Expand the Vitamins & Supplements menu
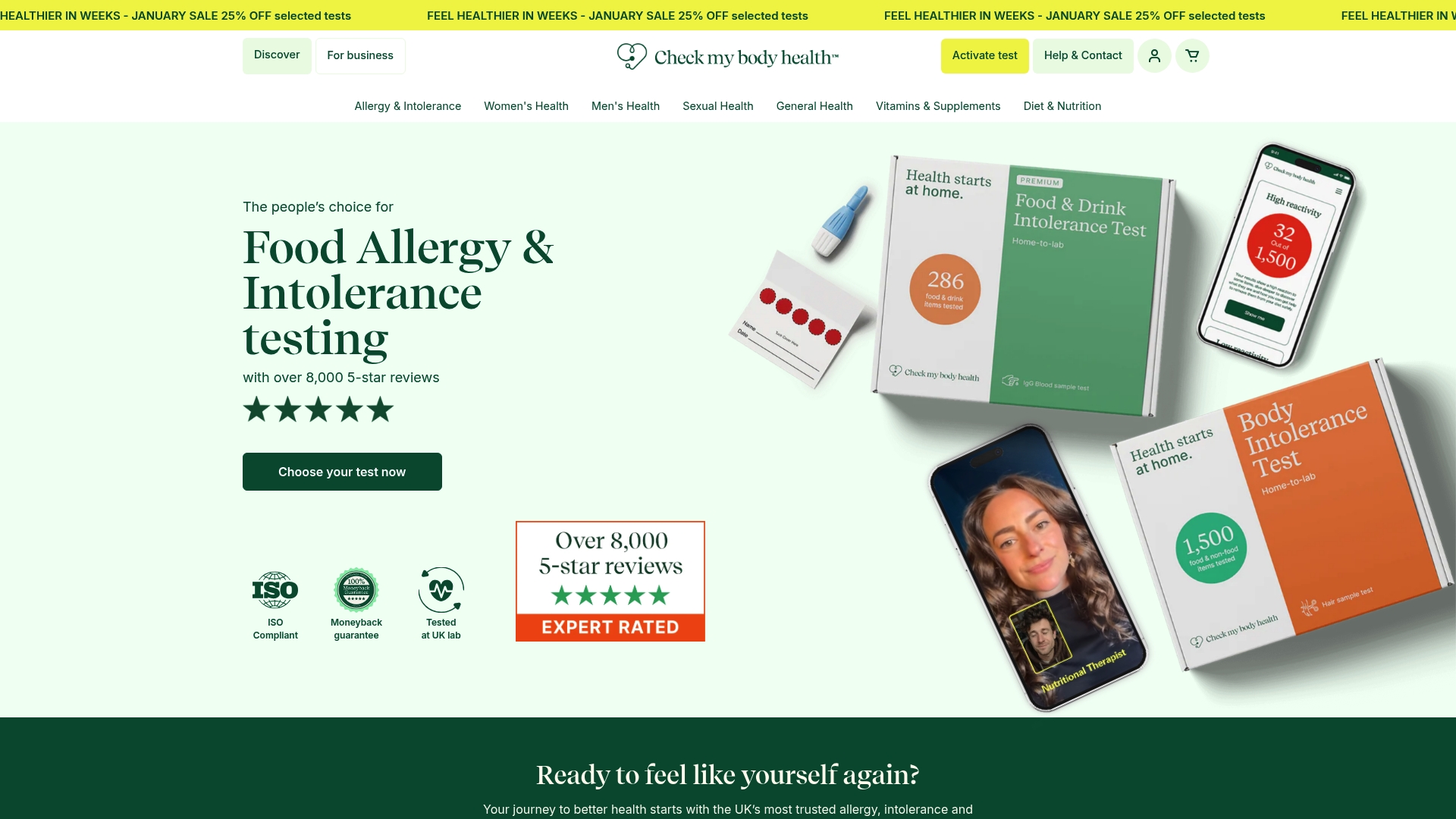The image size is (1456, 819). coord(938,106)
